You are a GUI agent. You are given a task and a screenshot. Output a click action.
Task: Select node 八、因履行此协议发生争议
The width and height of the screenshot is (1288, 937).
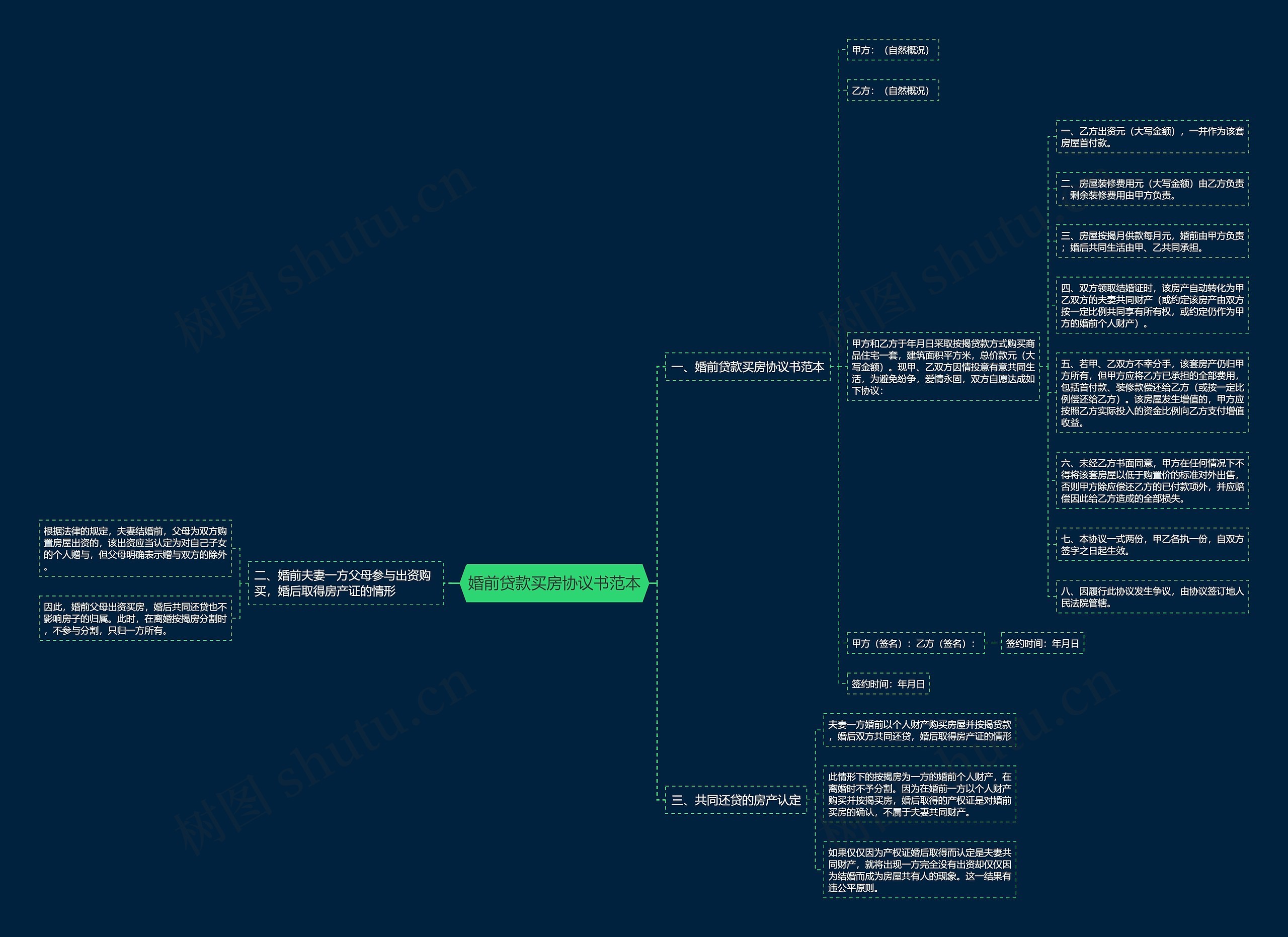[x=1152, y=597]
